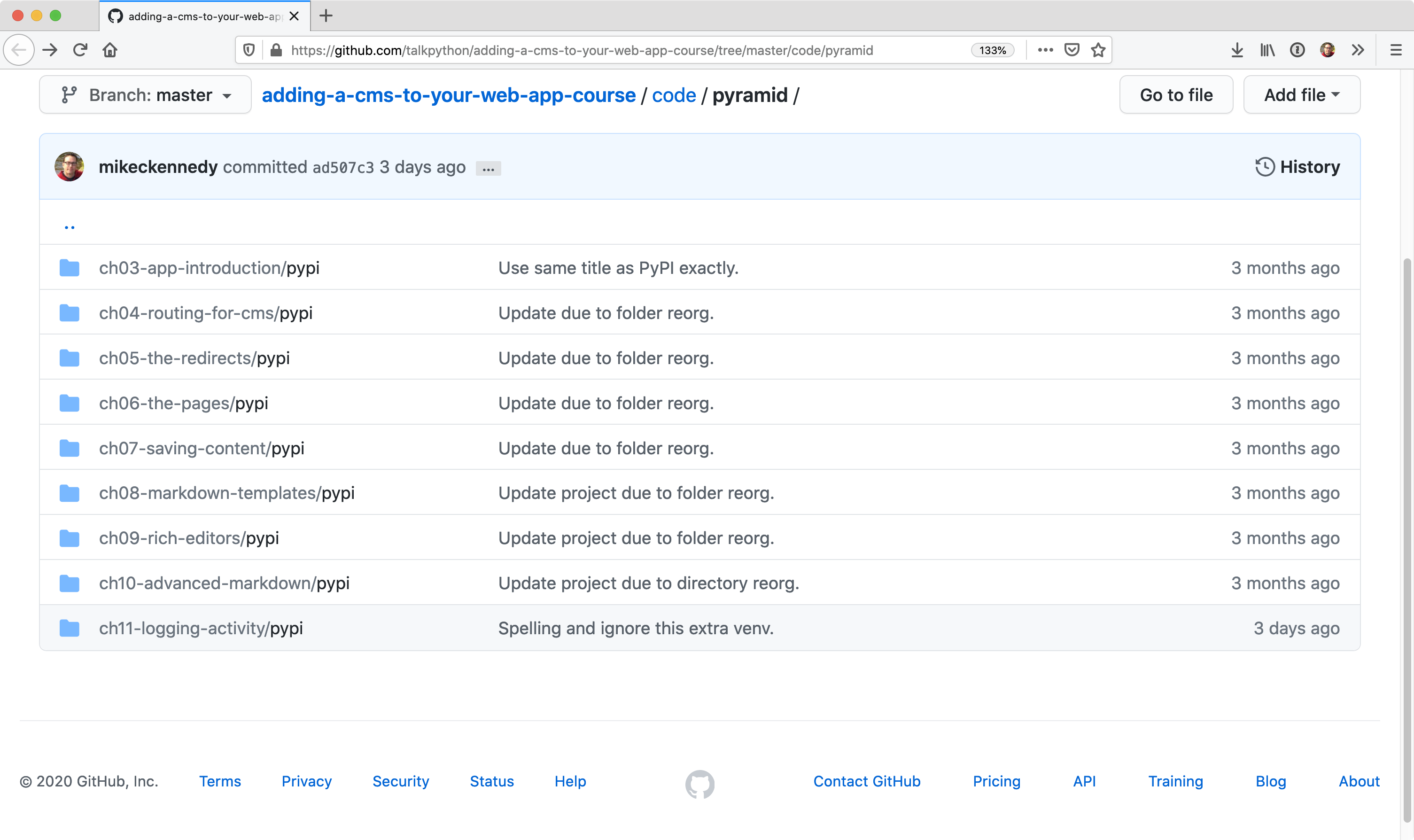Viewport: 1414px width, 840px height.
Task: Open the API footer link
Action: pyautogui.click(x=1084, y=782)
